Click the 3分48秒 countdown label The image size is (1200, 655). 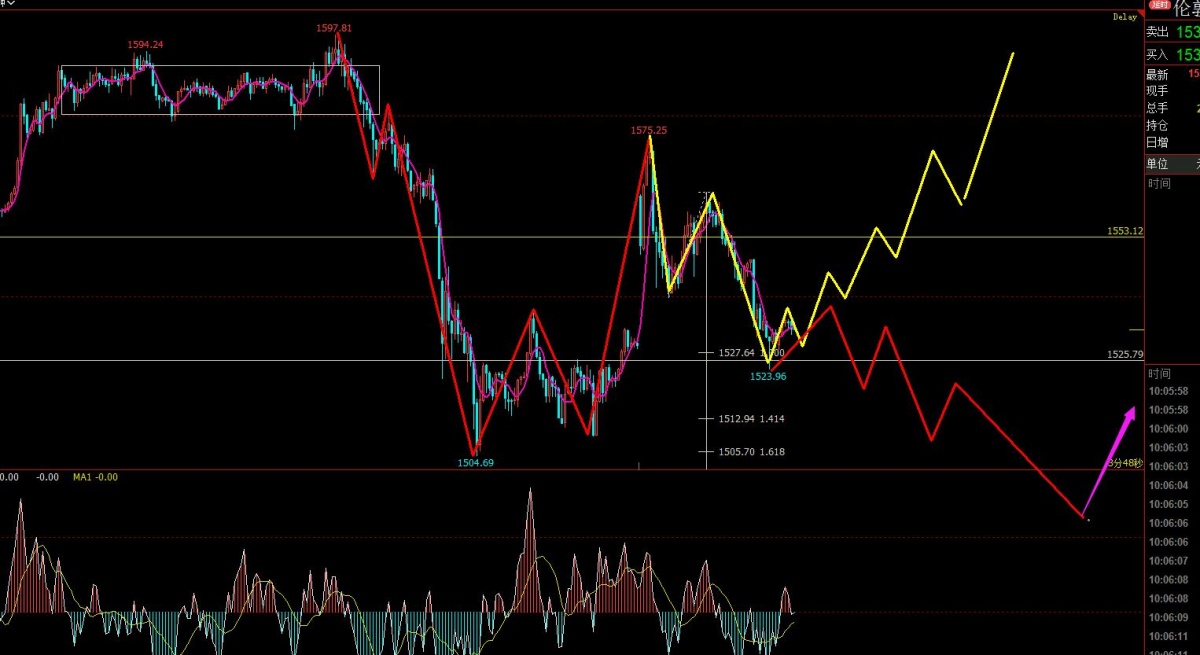1125,463
